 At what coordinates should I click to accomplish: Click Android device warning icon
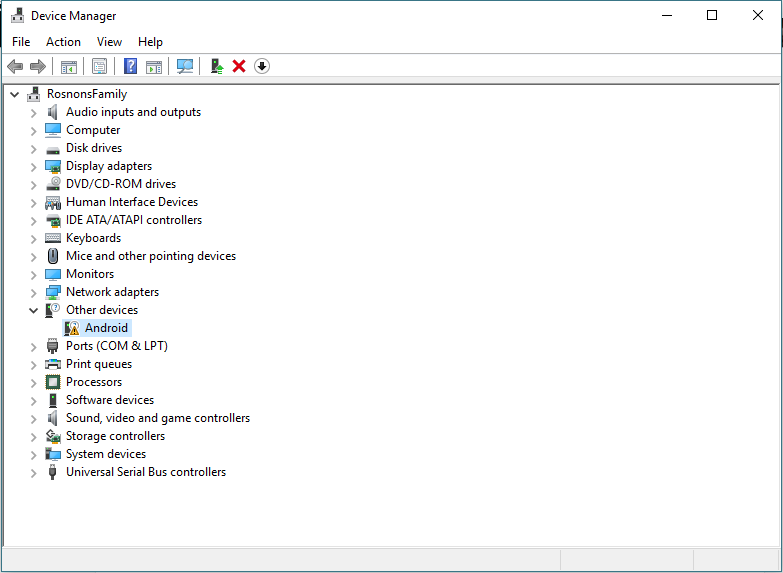click(72, 328)
